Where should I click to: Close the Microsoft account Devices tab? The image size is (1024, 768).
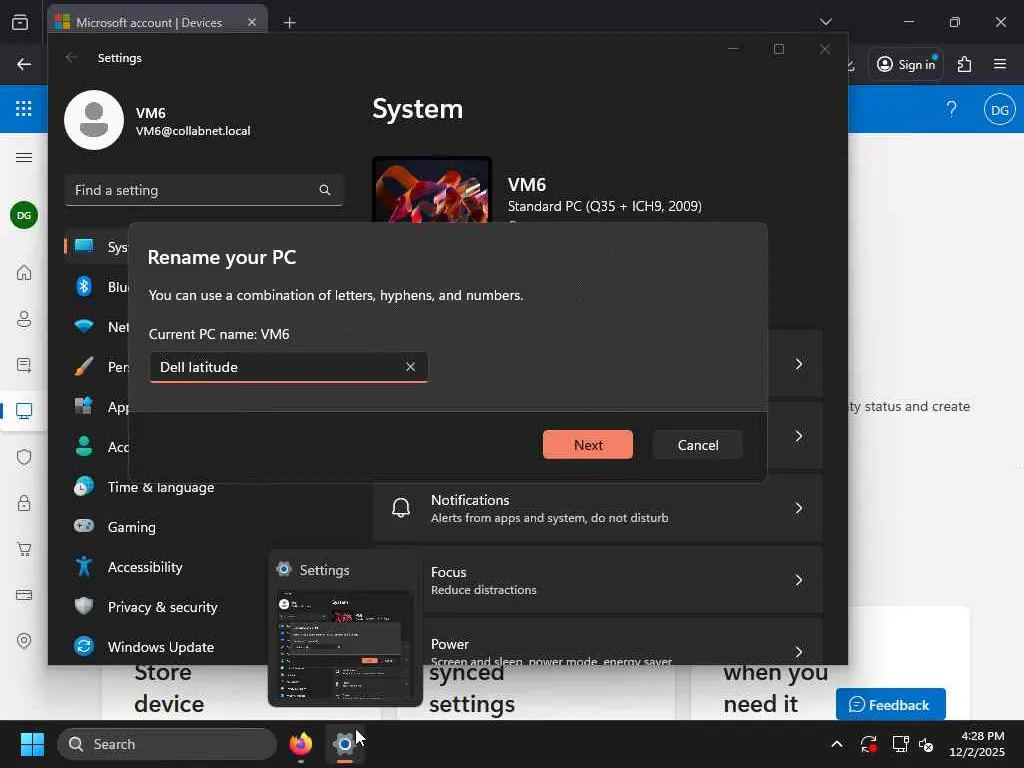[x=251, y=22]
